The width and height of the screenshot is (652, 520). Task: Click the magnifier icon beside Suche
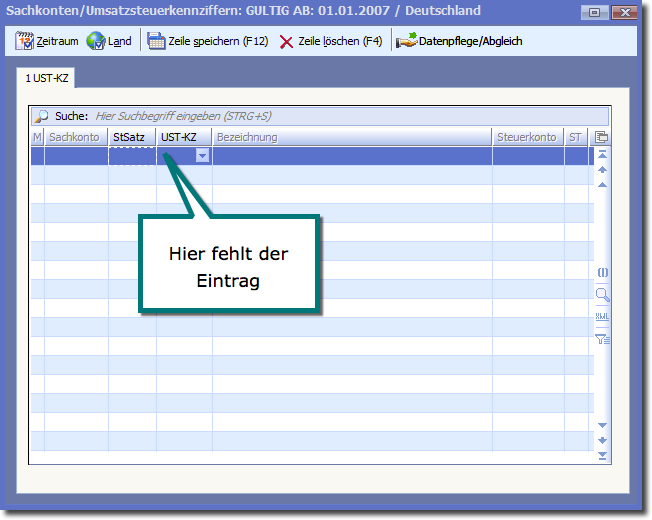tap(42, 116)
